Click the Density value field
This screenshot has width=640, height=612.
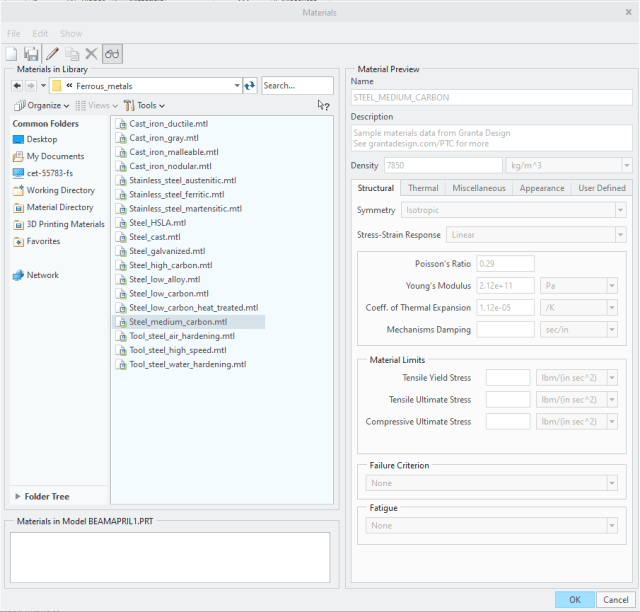click(443, 166)
